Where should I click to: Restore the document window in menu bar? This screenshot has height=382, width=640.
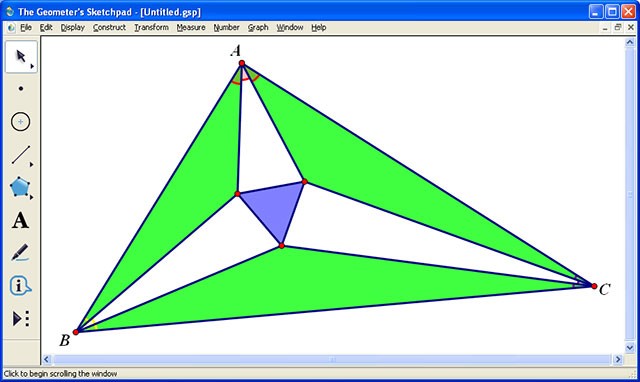618,28
